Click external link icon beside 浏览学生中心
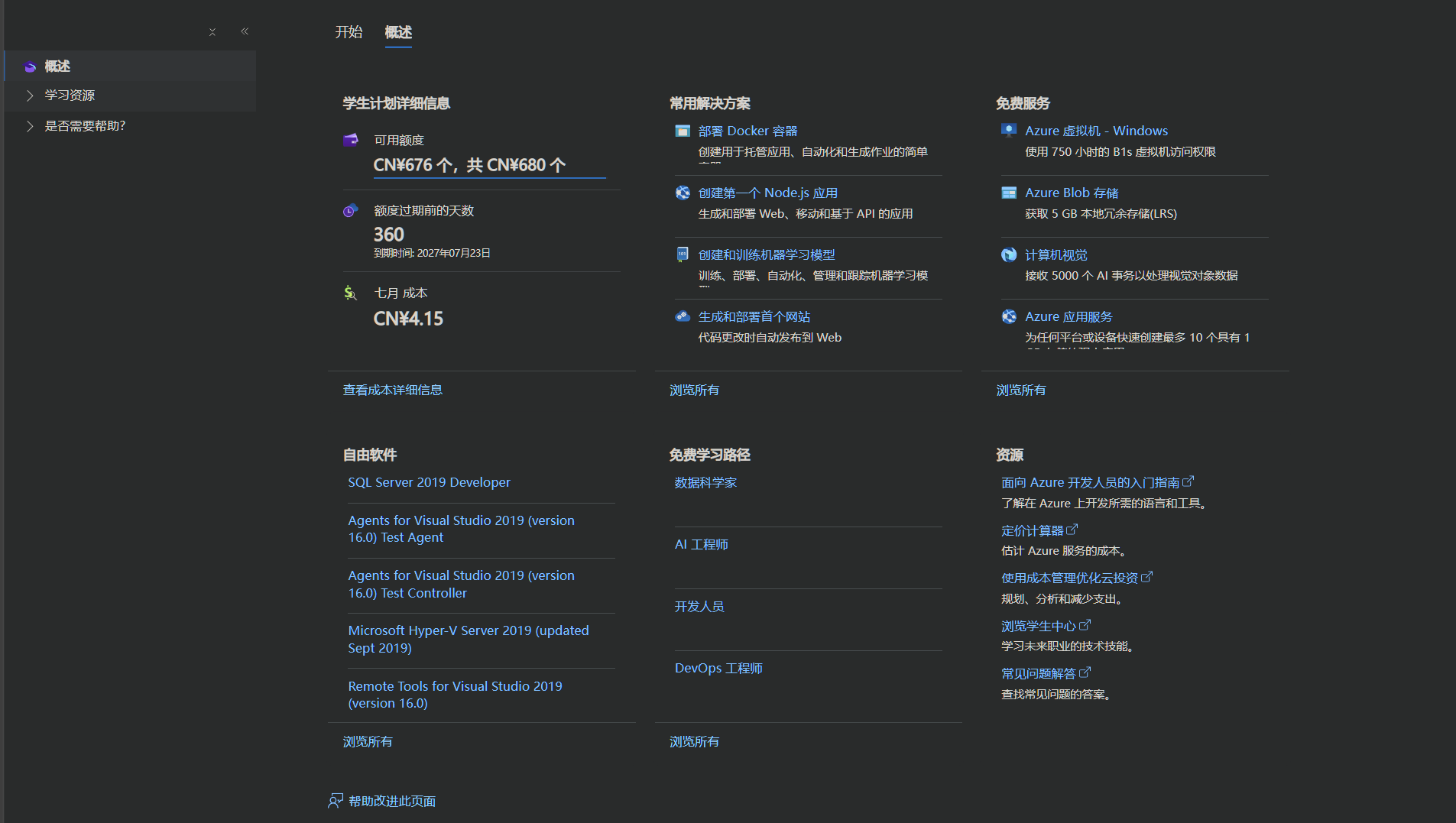This screenshot has height=823, width=1456. pos(1085,624)
